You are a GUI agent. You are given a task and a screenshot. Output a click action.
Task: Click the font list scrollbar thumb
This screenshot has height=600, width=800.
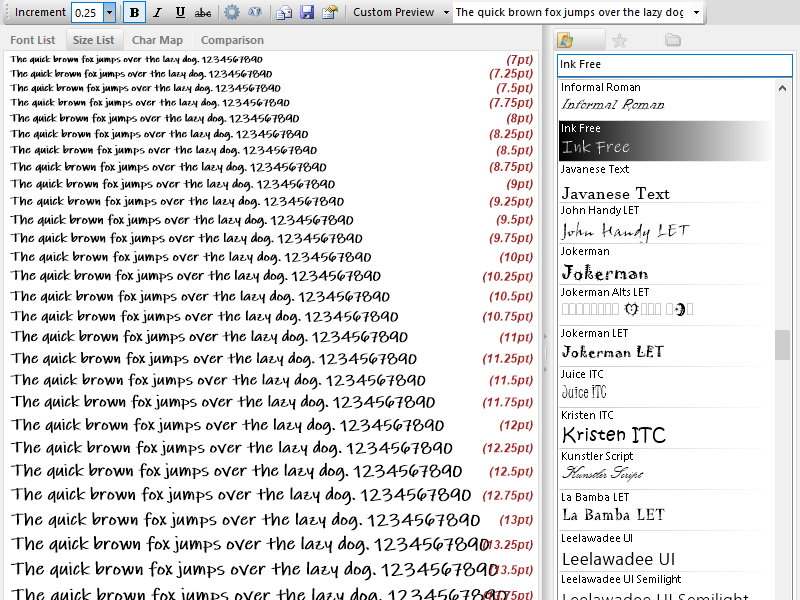pos(783,345)
